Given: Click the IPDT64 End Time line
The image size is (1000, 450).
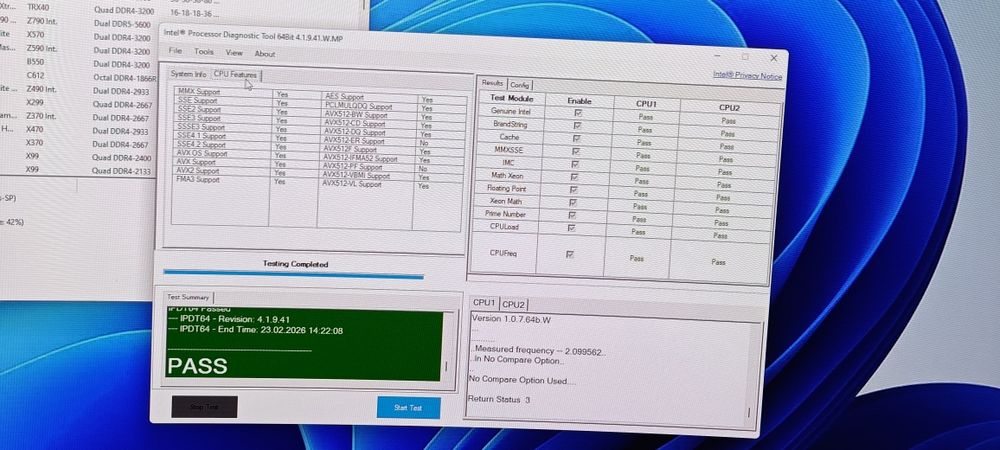Looking at the screenshot, I should tap(256, 330).
